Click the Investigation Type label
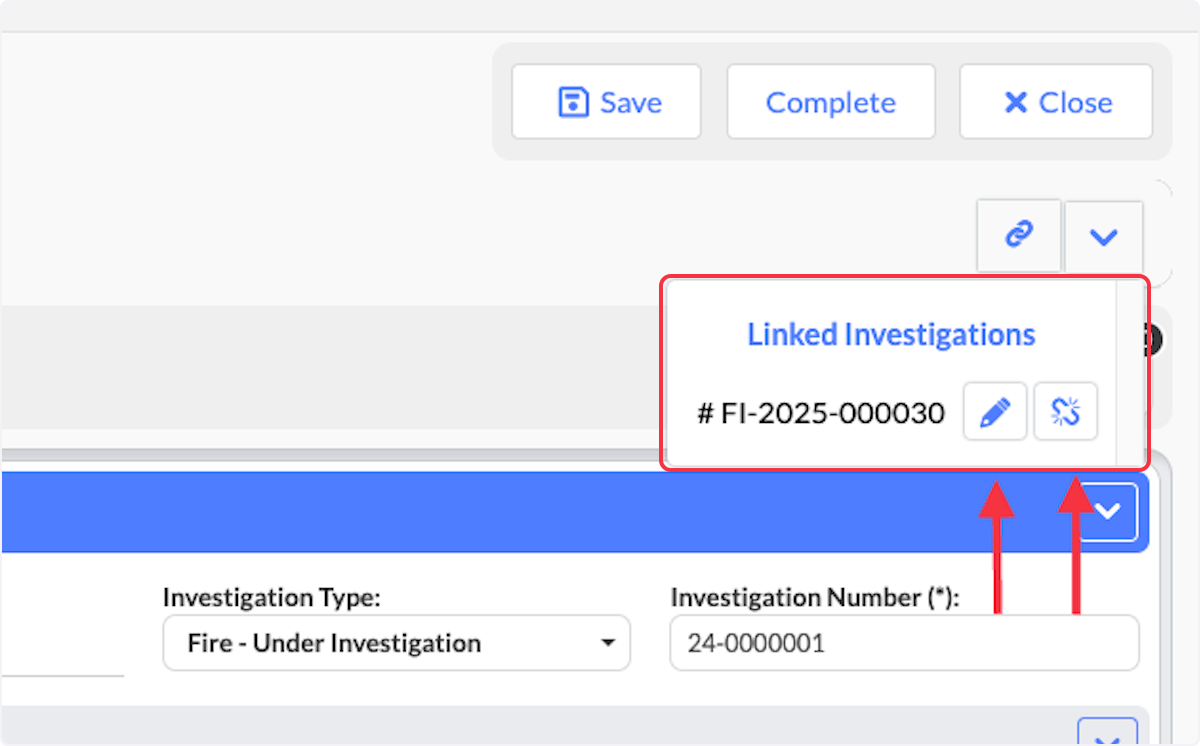The image size is (1200, 746). [x=272, y=598]
